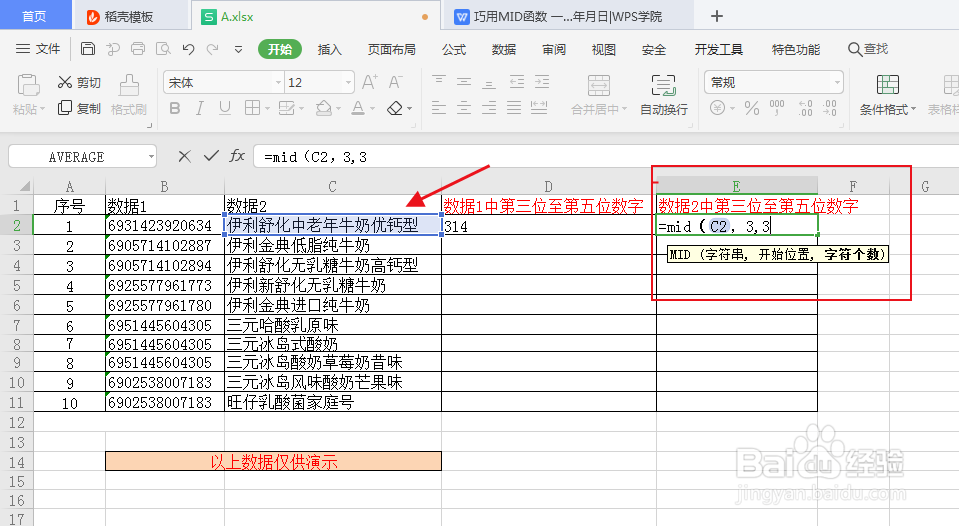Toggle underline formatting
Viewport: 959px width, 526px height.
tap(224, 108)
